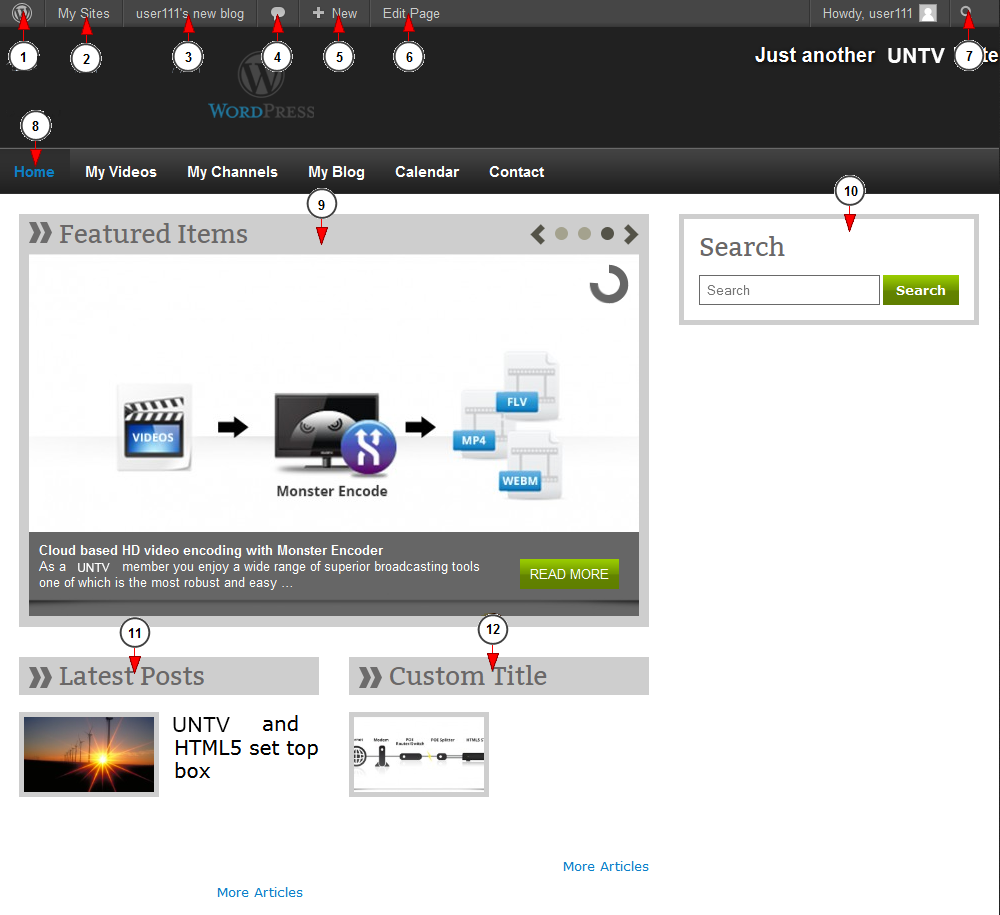Click the WordPress logo in the admin bar
The height and width of the screenshot is (915, 1000).
click(x=22, y=13)
